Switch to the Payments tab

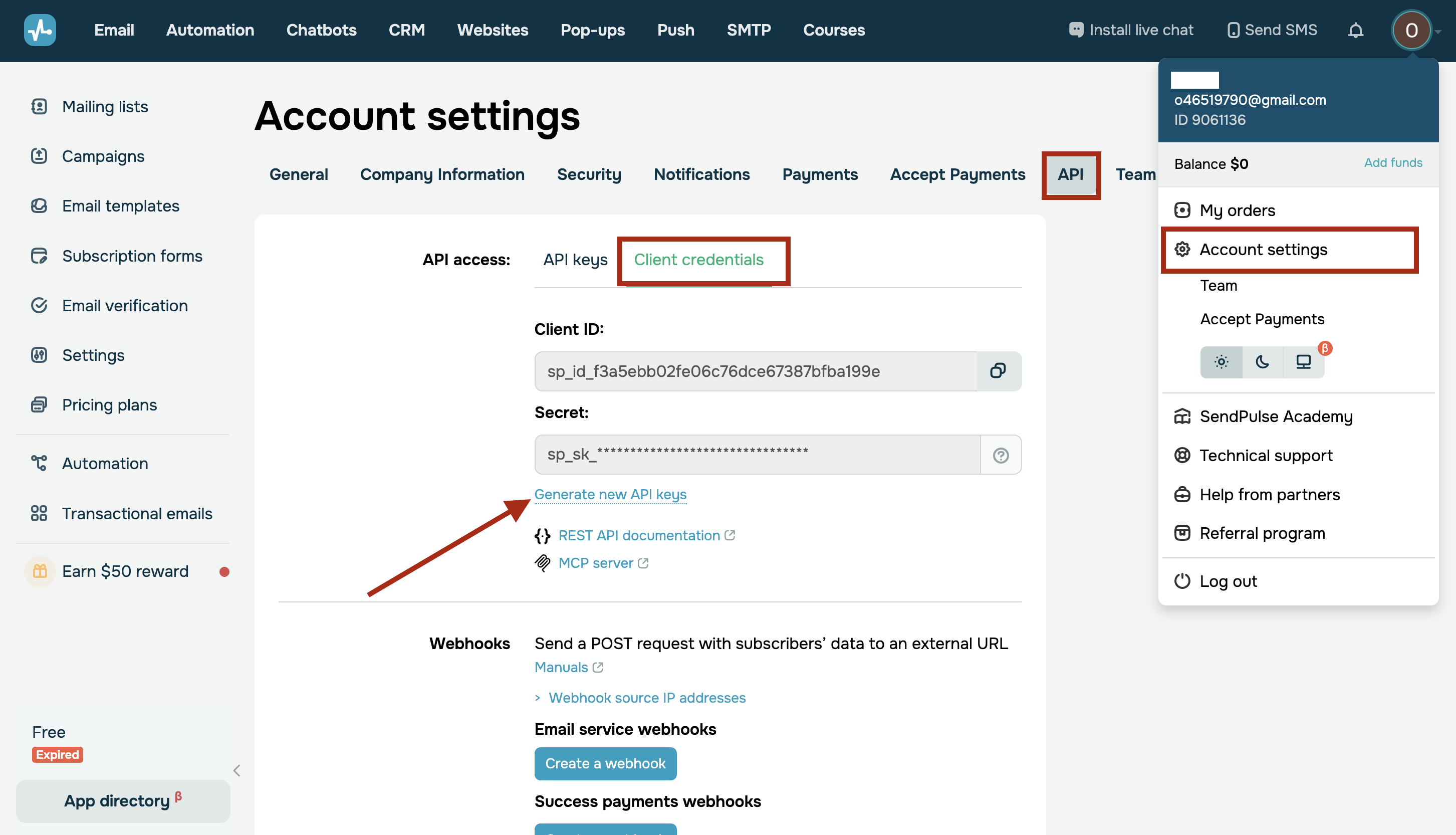(820, 174)
